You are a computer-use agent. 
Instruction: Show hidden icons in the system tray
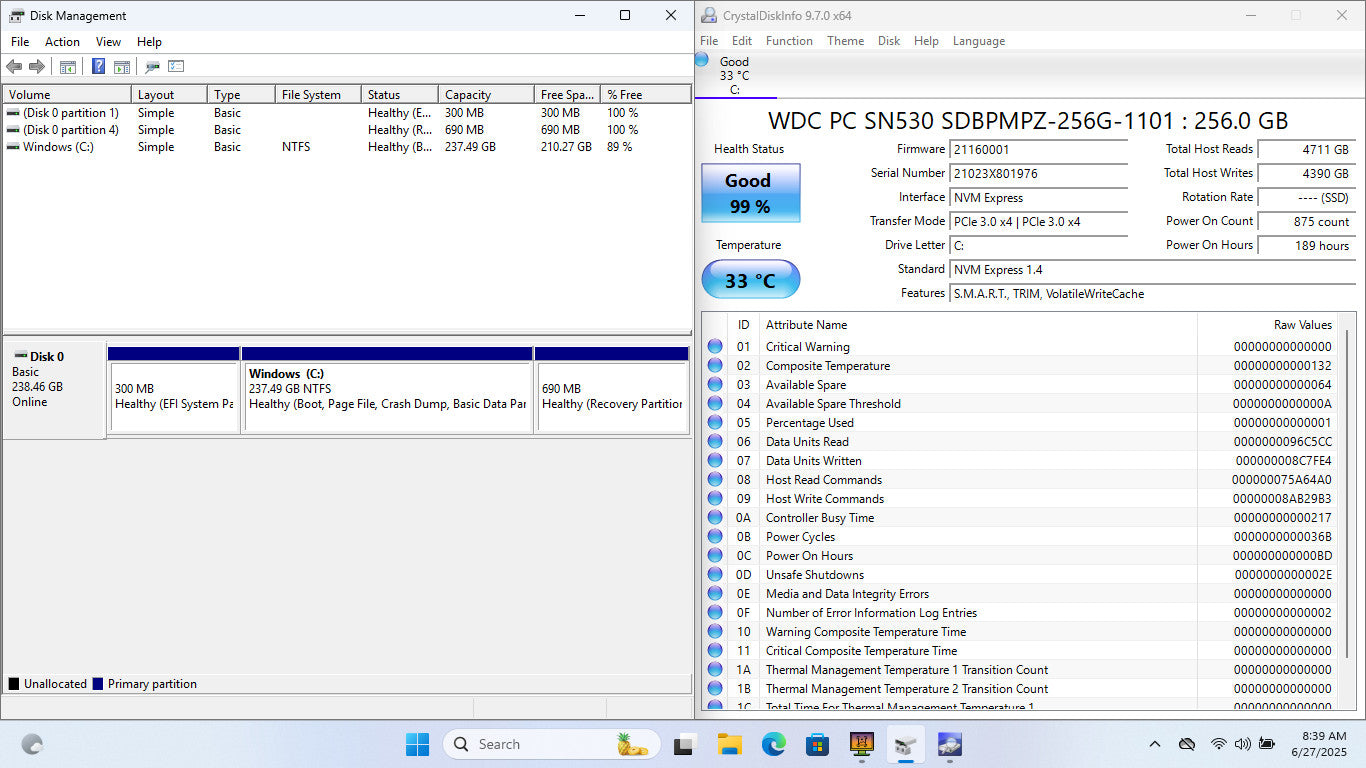(x=1155, y=744)
